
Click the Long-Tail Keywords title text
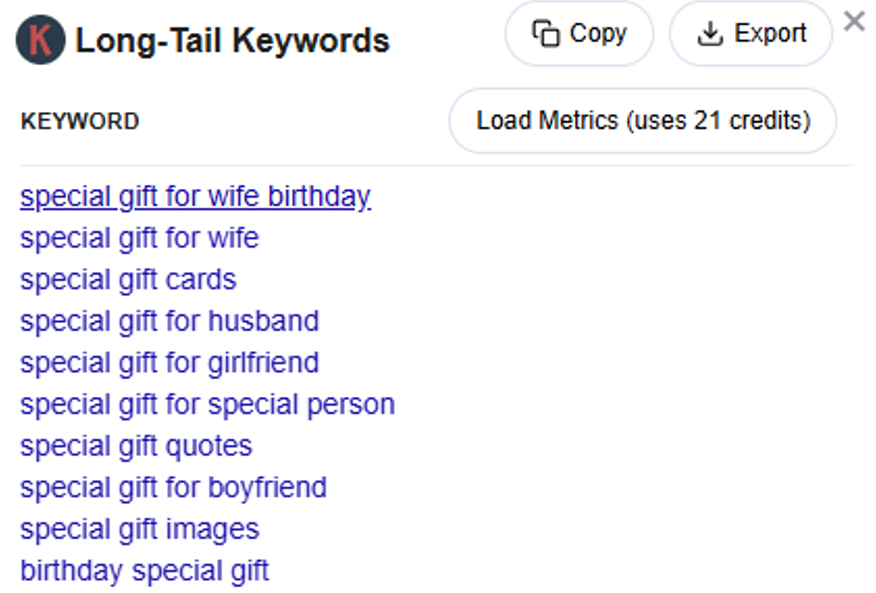[x=233, y=41]
